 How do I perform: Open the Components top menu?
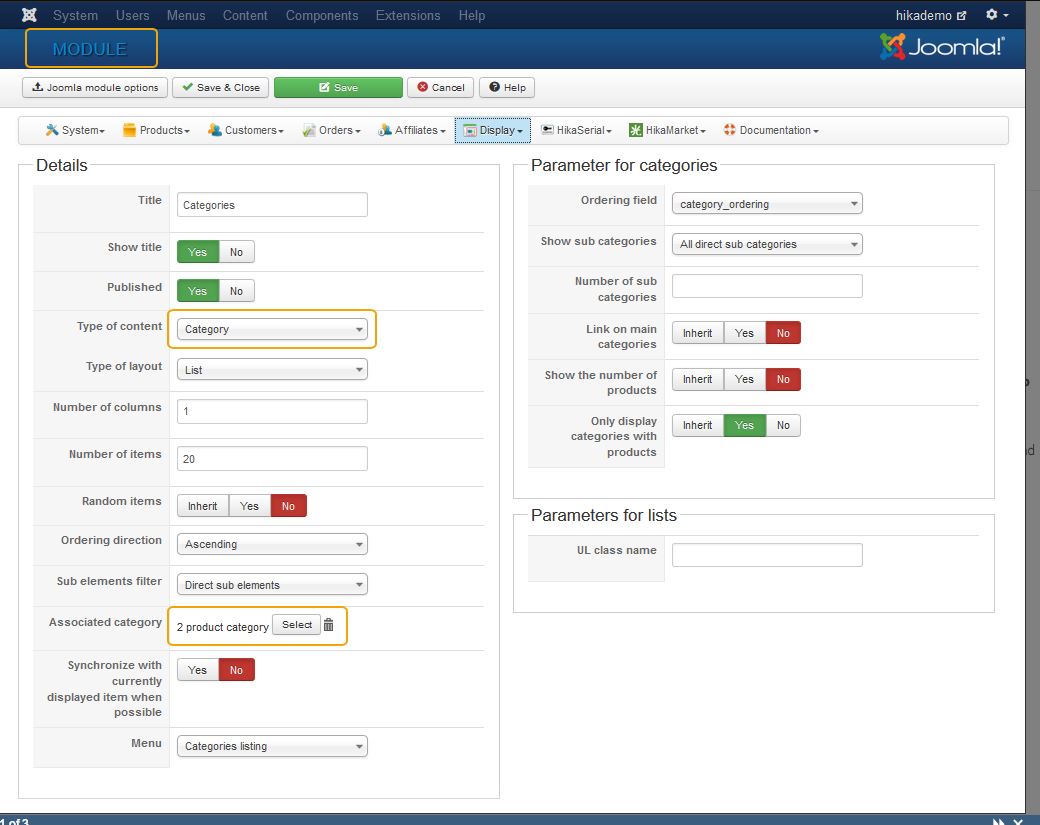[x=322, y=15]
